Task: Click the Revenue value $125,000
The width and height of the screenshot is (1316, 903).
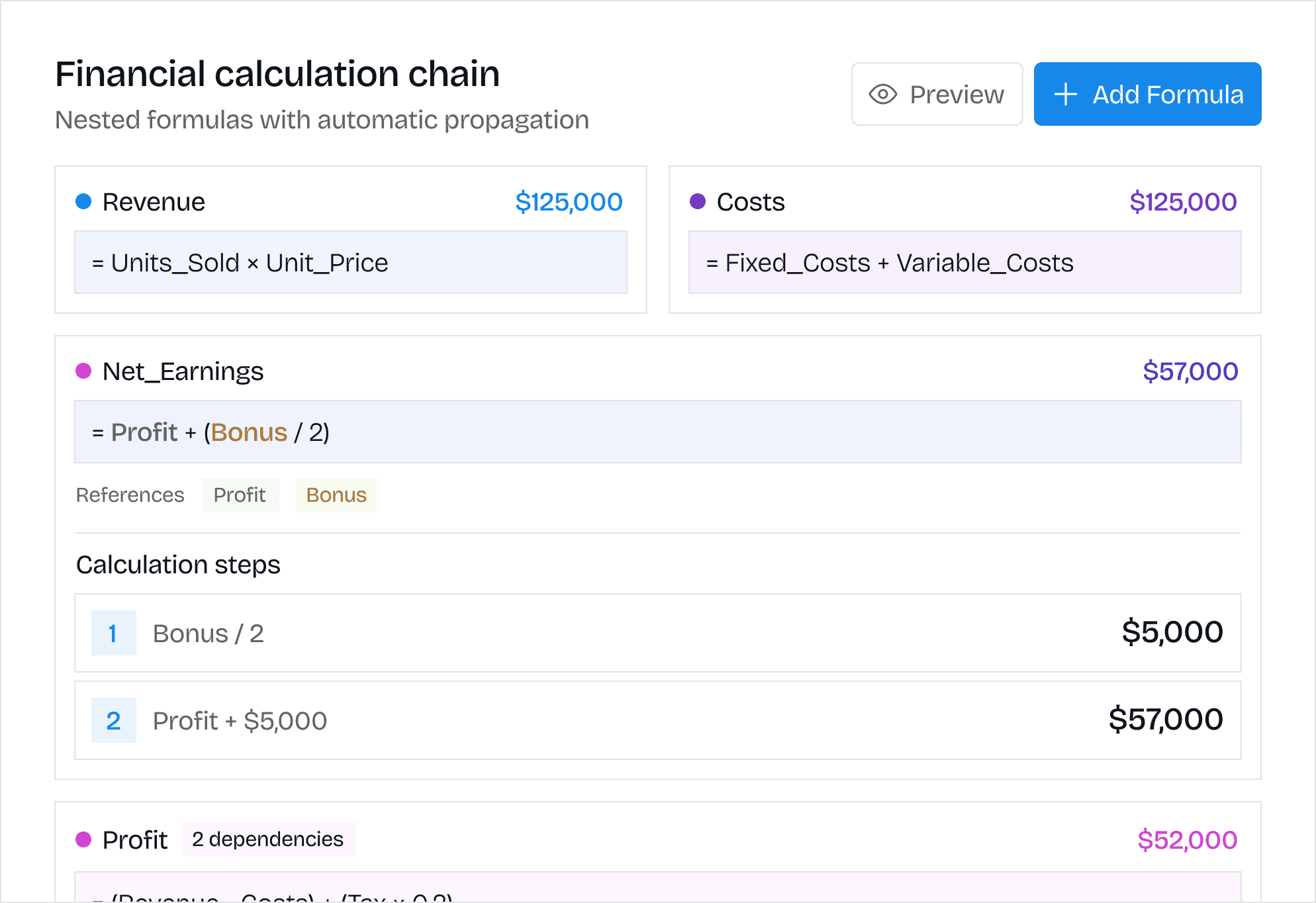Action: click(x=569, y=202)
